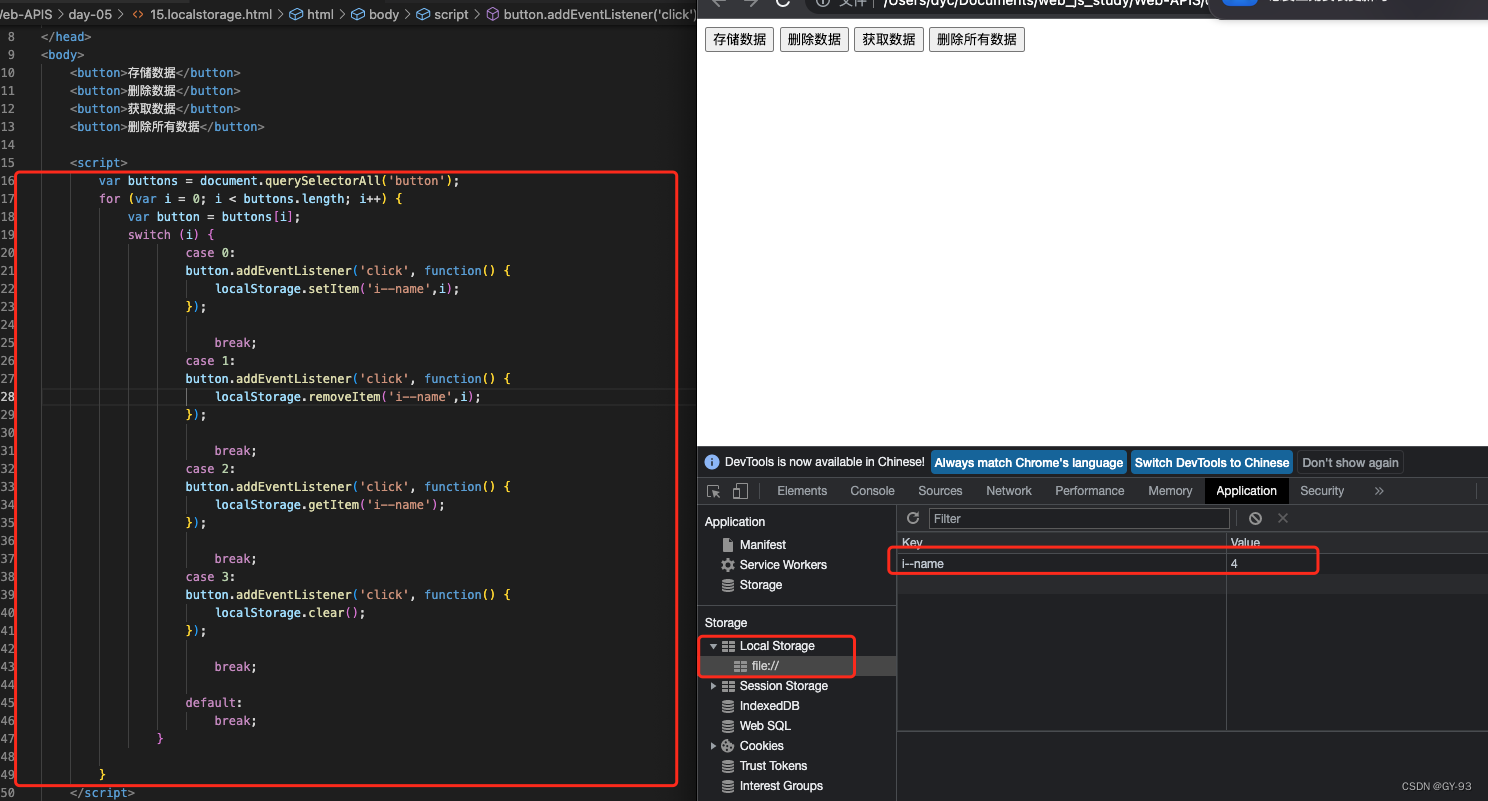Open Manifest in the Application sidebar

pyautogui.click(x=762, y=545)
